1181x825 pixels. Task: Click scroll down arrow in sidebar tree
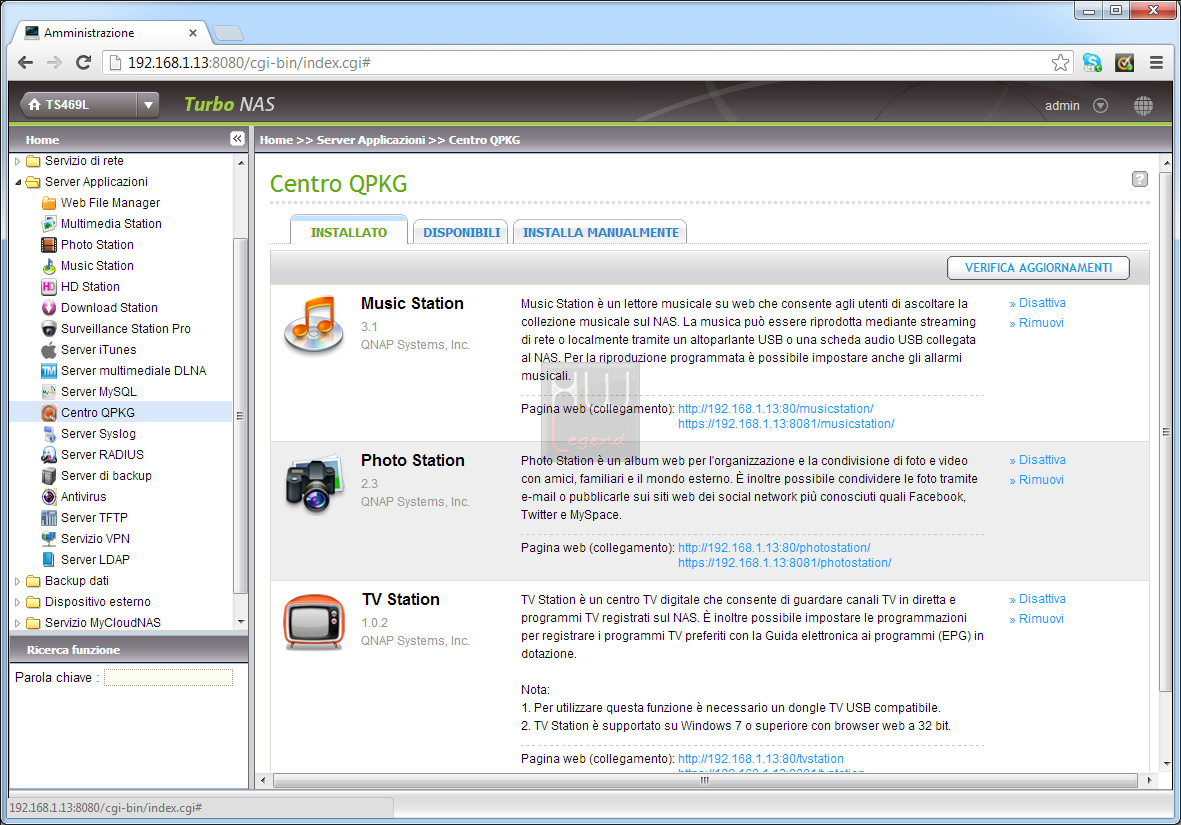tap(241, 622)
